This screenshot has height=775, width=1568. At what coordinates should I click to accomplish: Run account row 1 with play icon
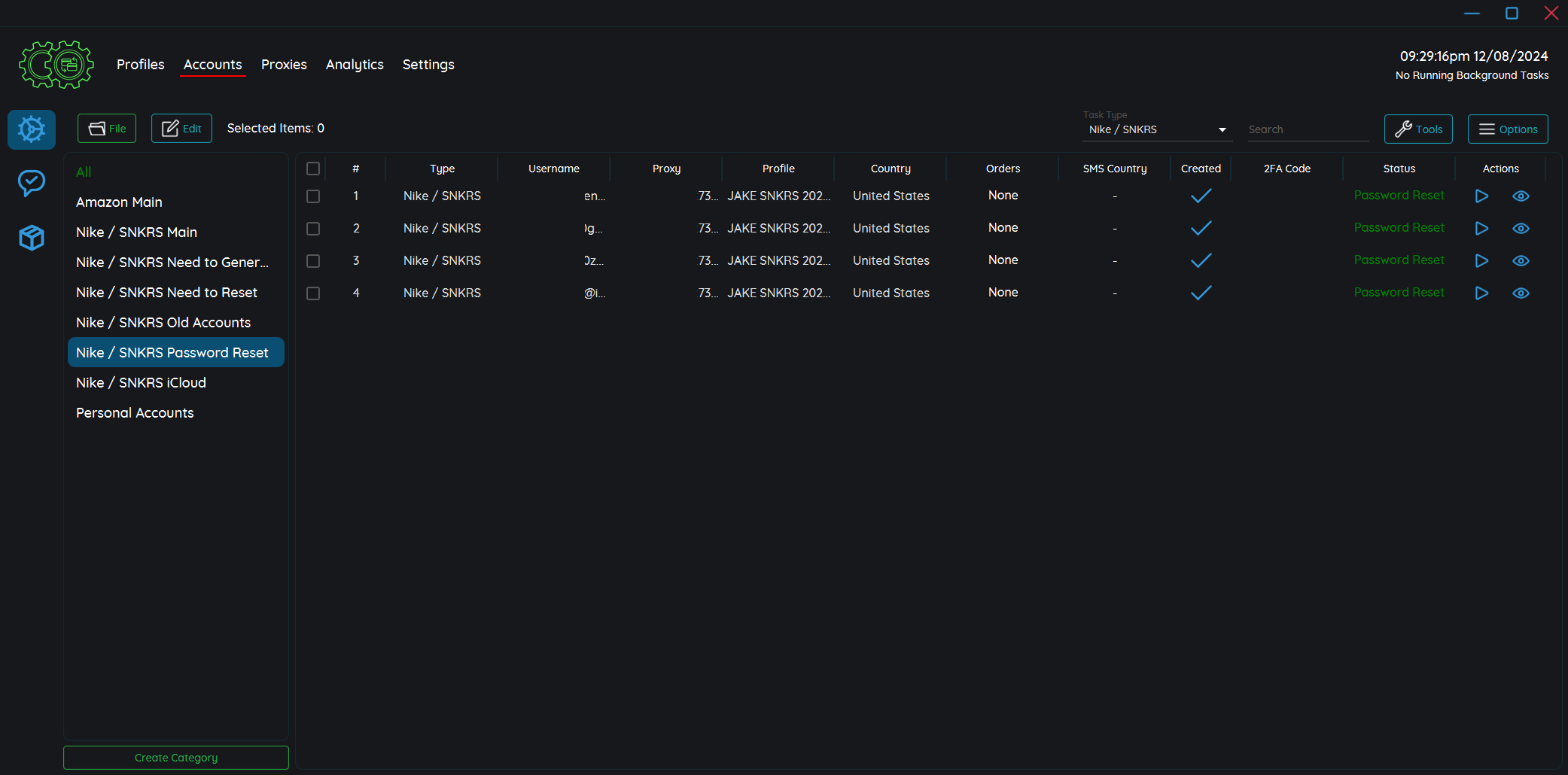[x=1481, y=196]
